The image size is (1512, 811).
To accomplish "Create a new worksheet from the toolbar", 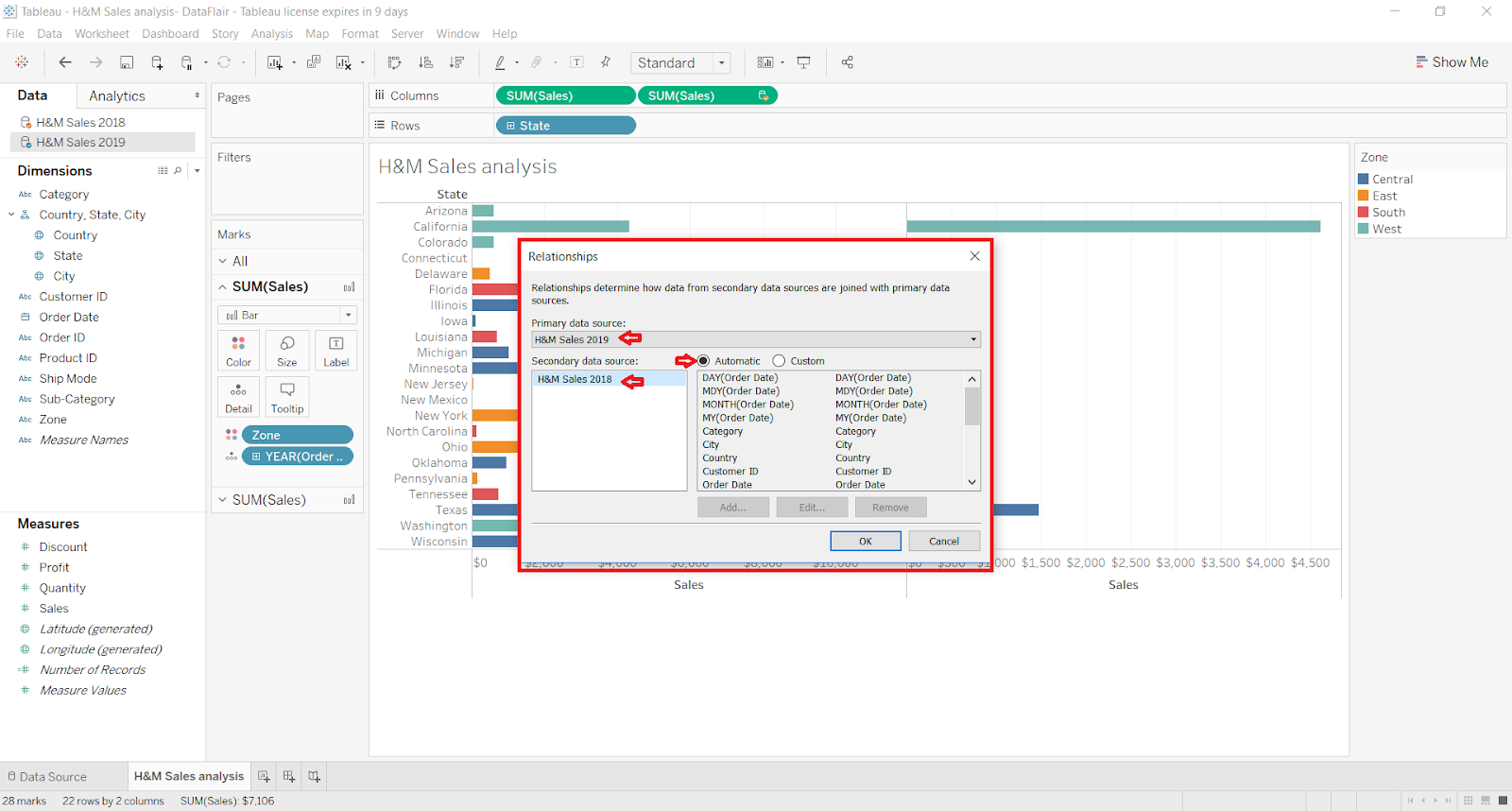I will click(x=275, y=62).
